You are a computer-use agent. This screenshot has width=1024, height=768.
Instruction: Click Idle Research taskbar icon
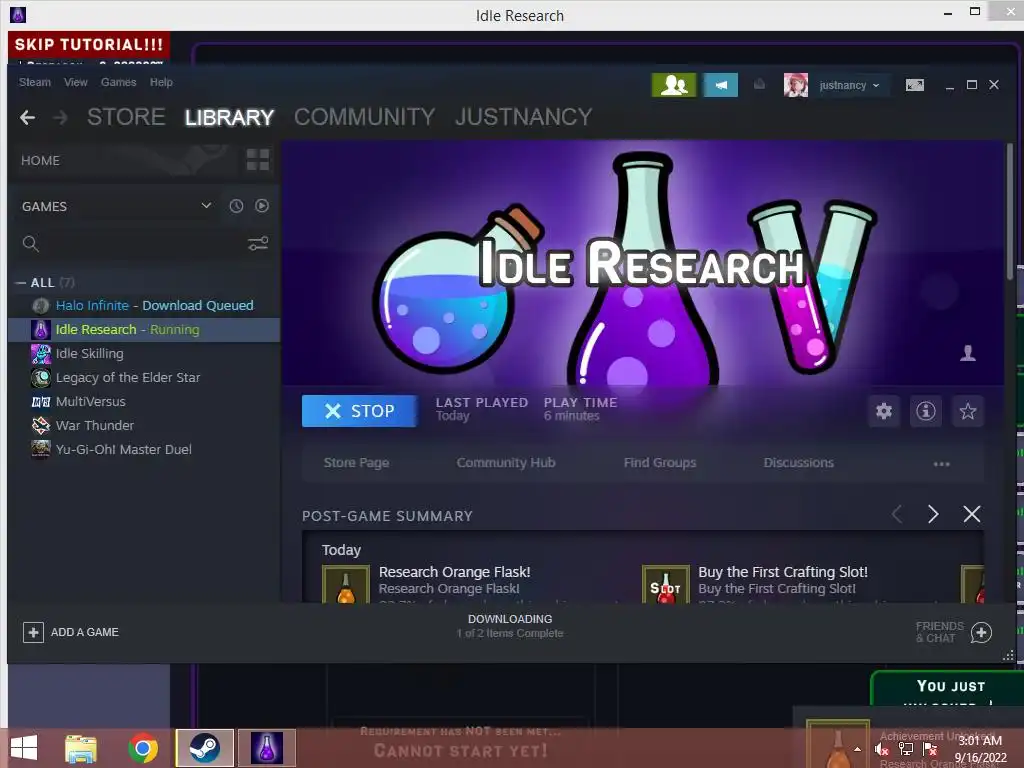(x=266, y=748)
